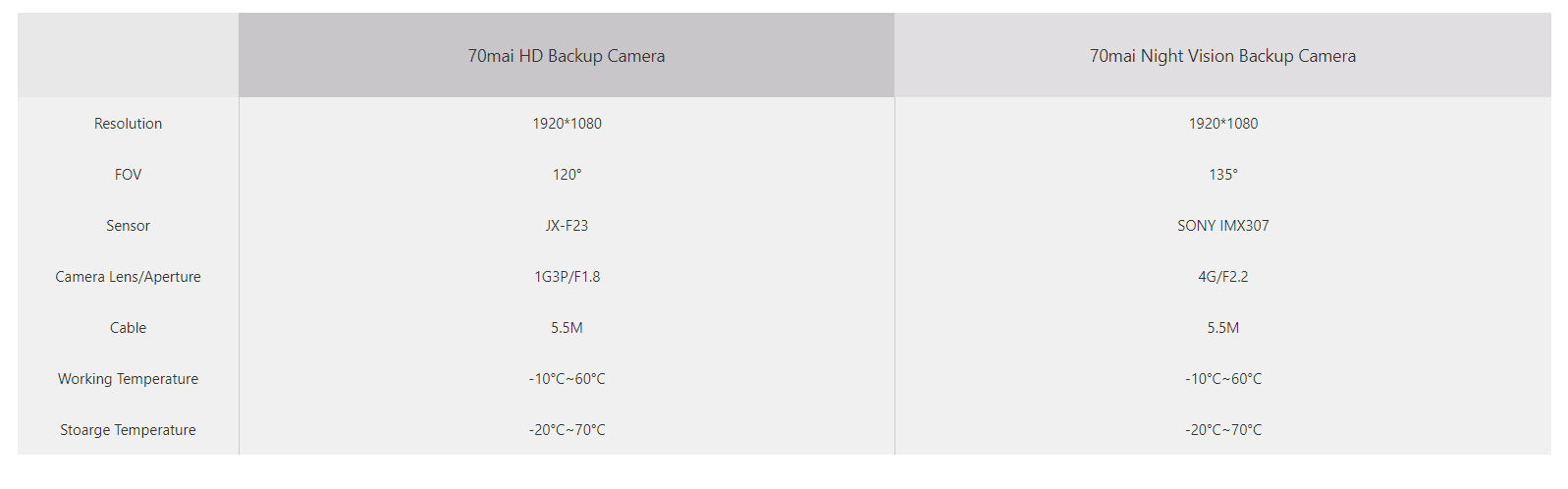Image resolution: width=1568 pixels, height=489 pixels.
Task: Click the HD camera 5.5M cable value
Action: click(x=567, y=328)
